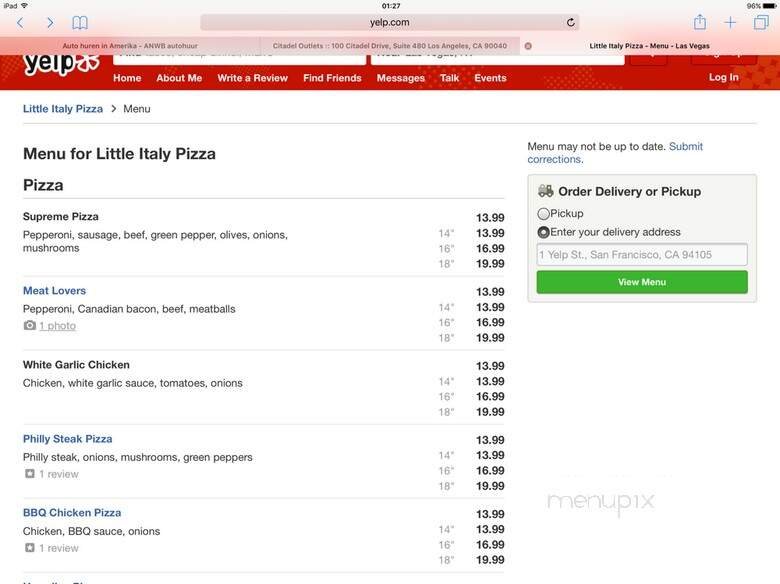
Task: Open Home in Yelp navigation
Action: pyautogui.click(x=127, y=78)
